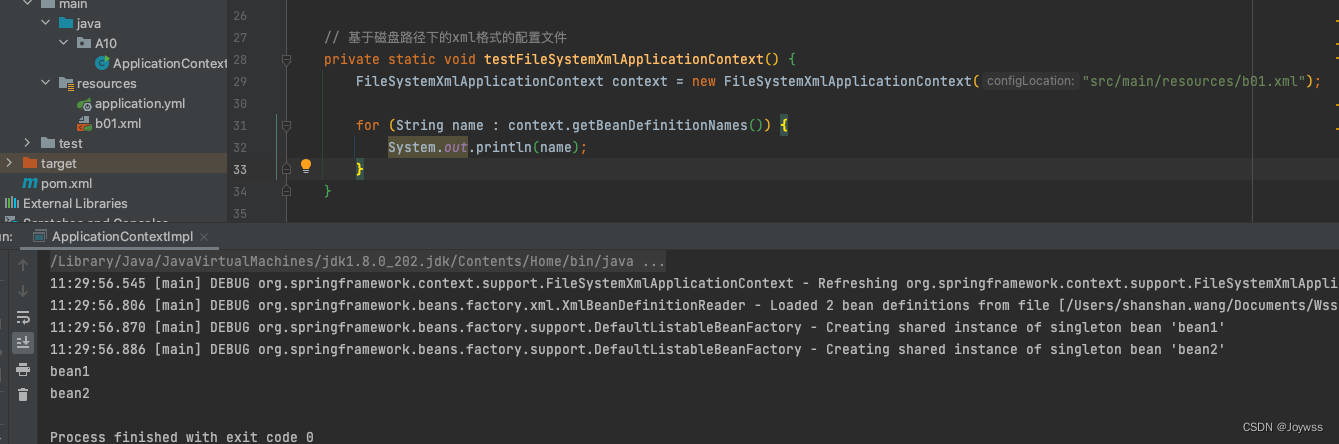Select the target folder row
Image resolution: width=1339 pixels, height=444 pixels.
[113, 163]
